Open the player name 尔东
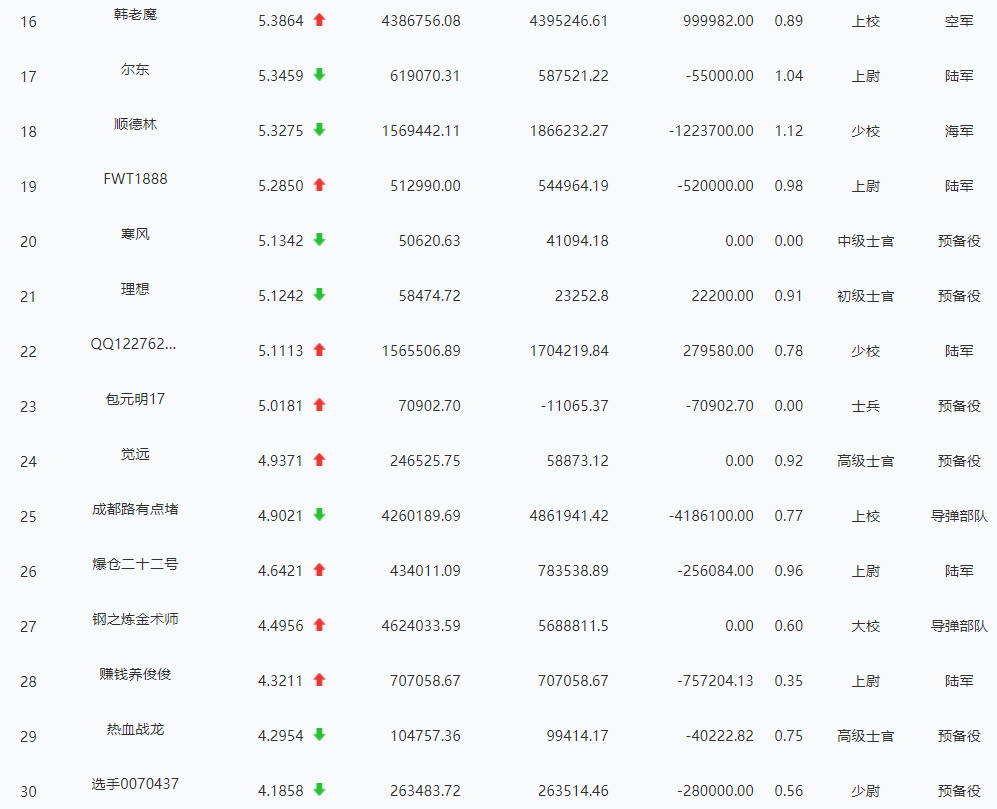This screenshot has height=809, width=997. pyautogui.click(x=135, y=69)
